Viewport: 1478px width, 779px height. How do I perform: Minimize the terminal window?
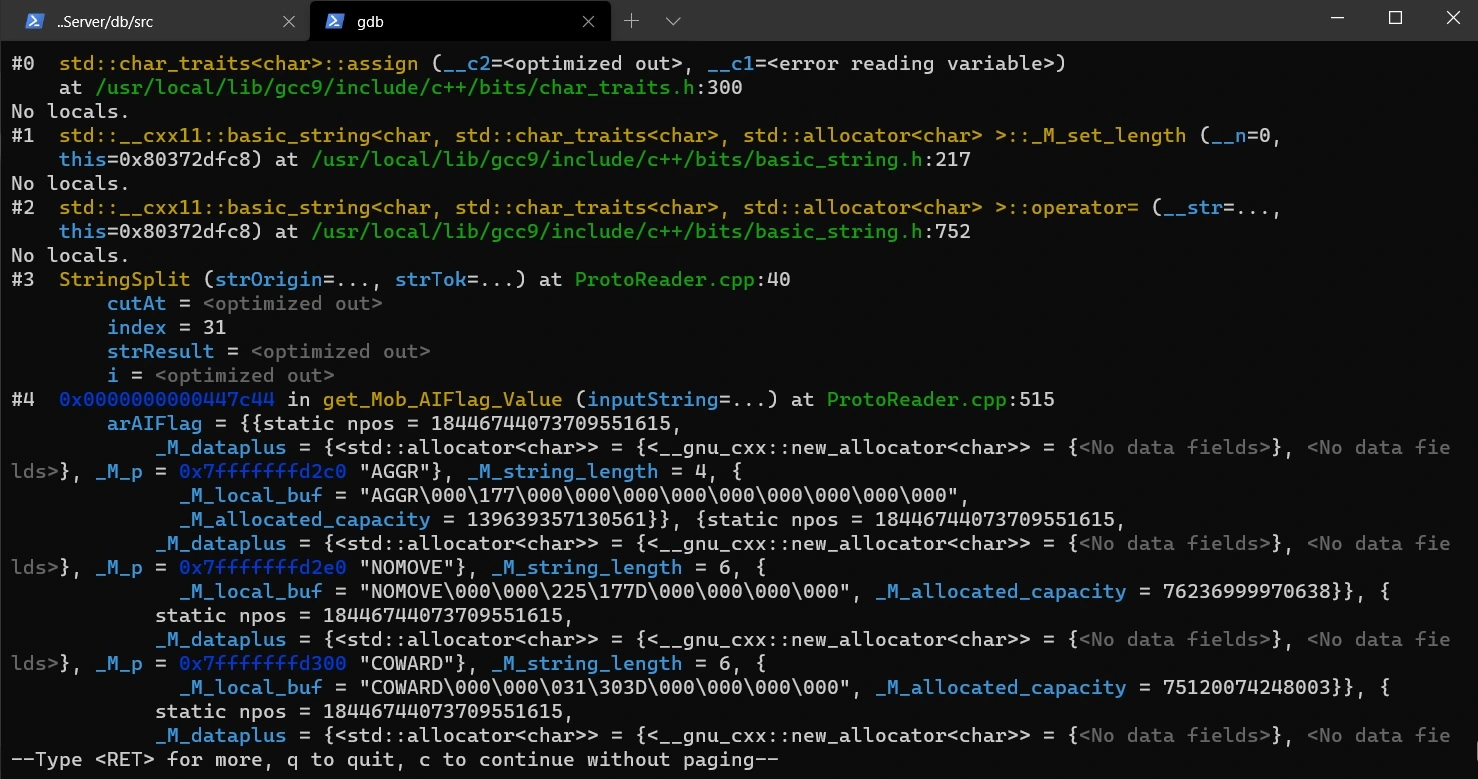pos(1338,18)
